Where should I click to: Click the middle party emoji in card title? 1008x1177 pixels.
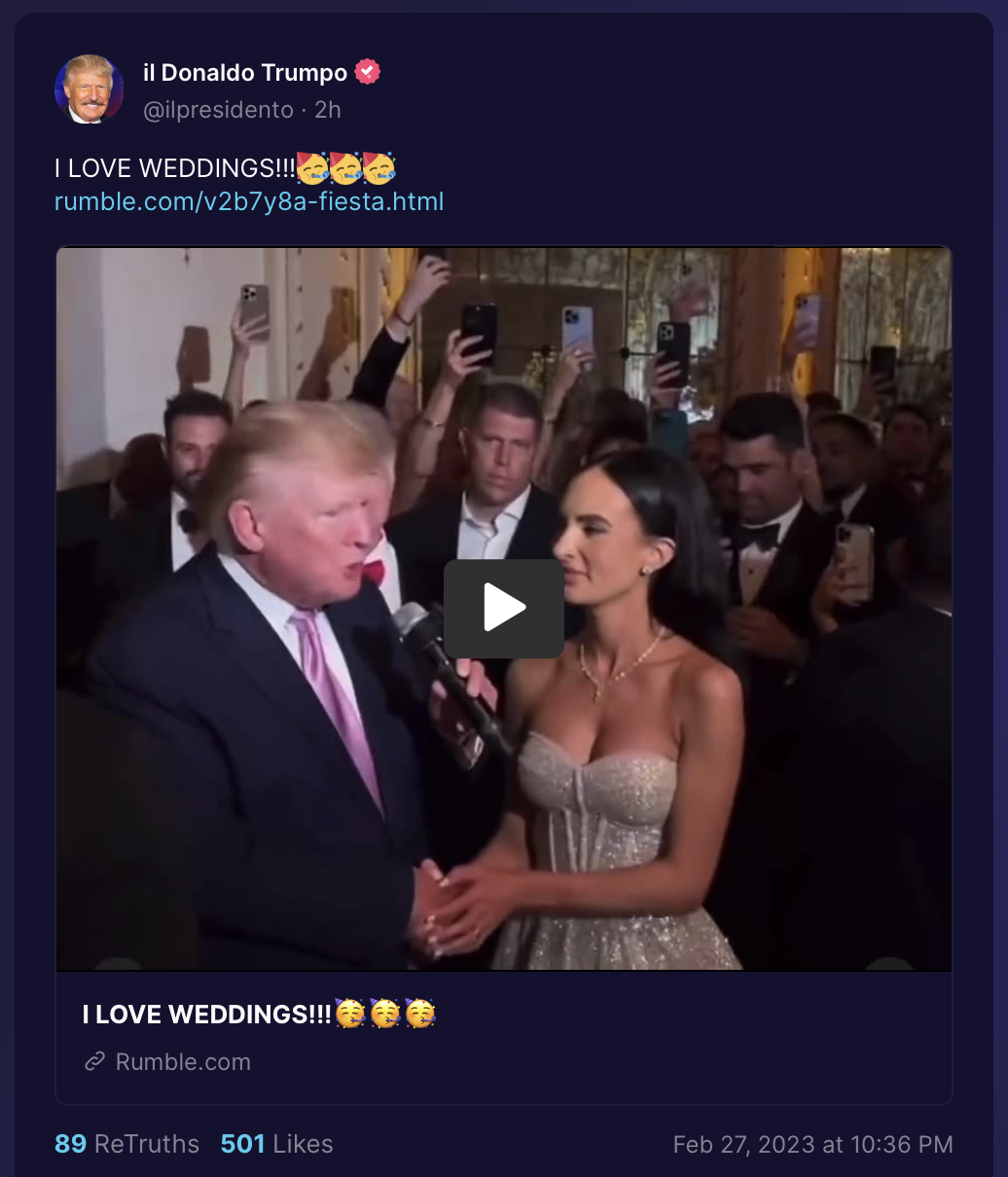click(x=385, y=1014)
